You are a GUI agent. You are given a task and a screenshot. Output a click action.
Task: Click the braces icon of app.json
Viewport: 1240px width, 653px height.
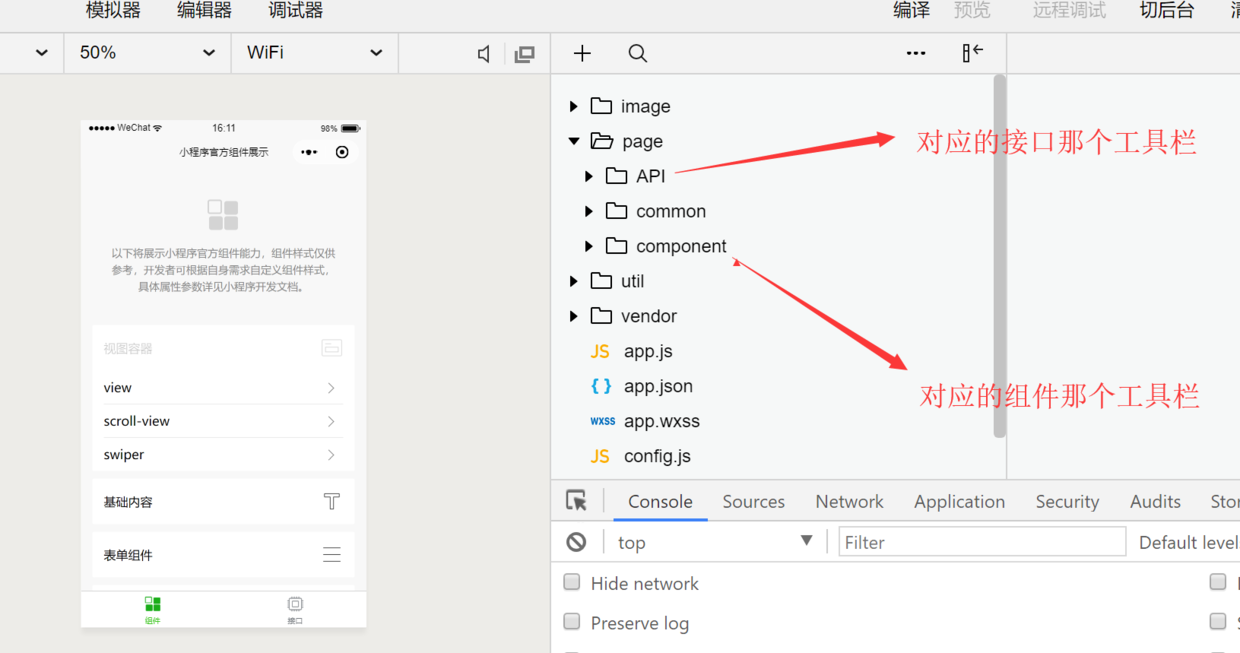point(601,386)
